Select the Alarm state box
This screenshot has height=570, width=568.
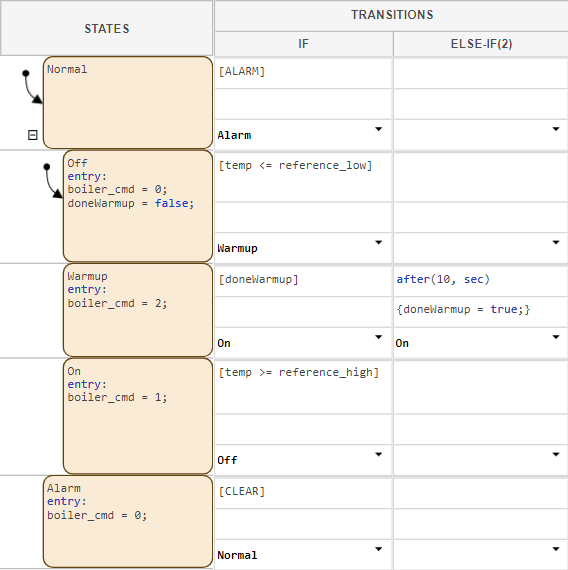tap(128, 521)
